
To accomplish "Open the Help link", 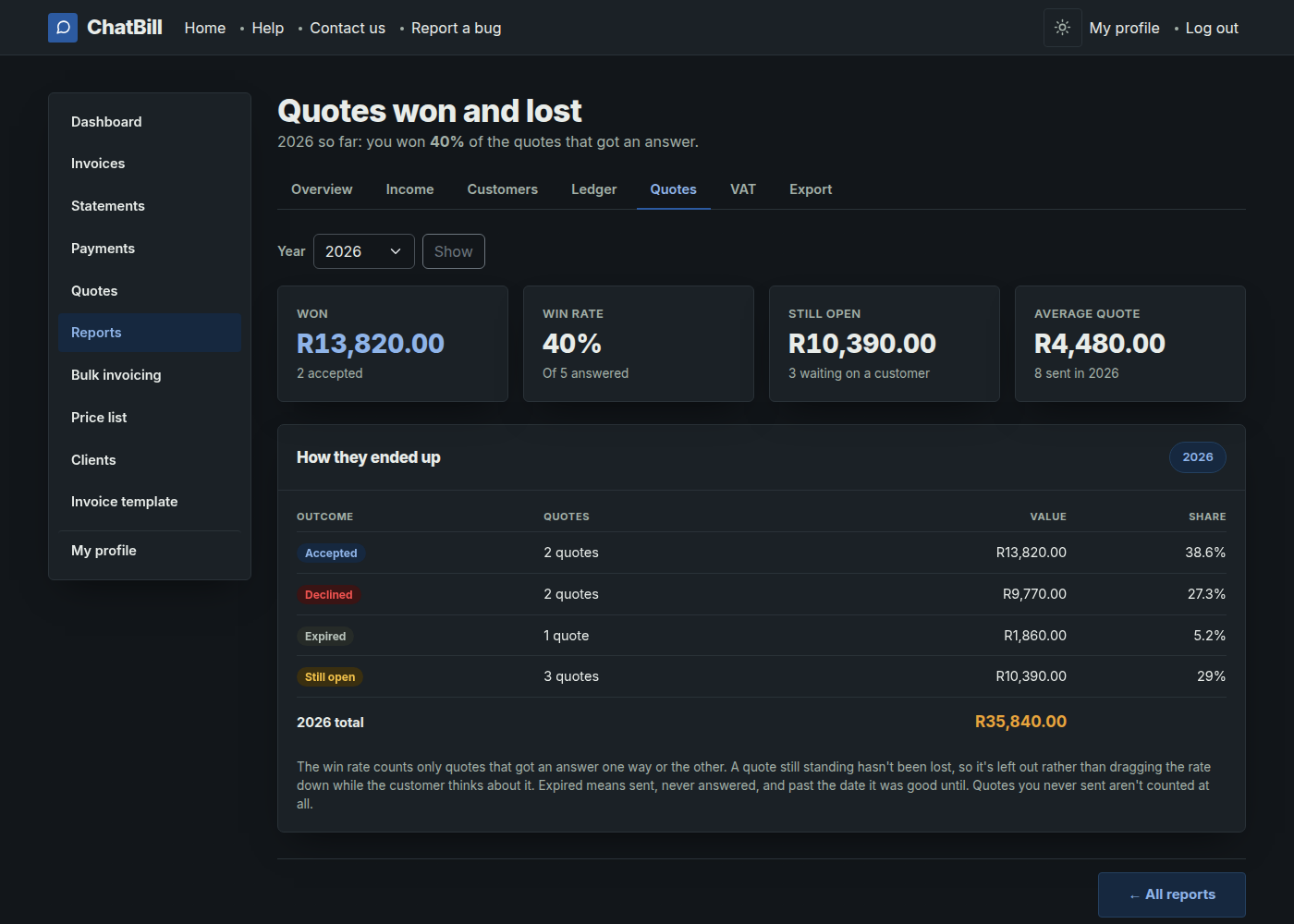I will tap(268, 28).
